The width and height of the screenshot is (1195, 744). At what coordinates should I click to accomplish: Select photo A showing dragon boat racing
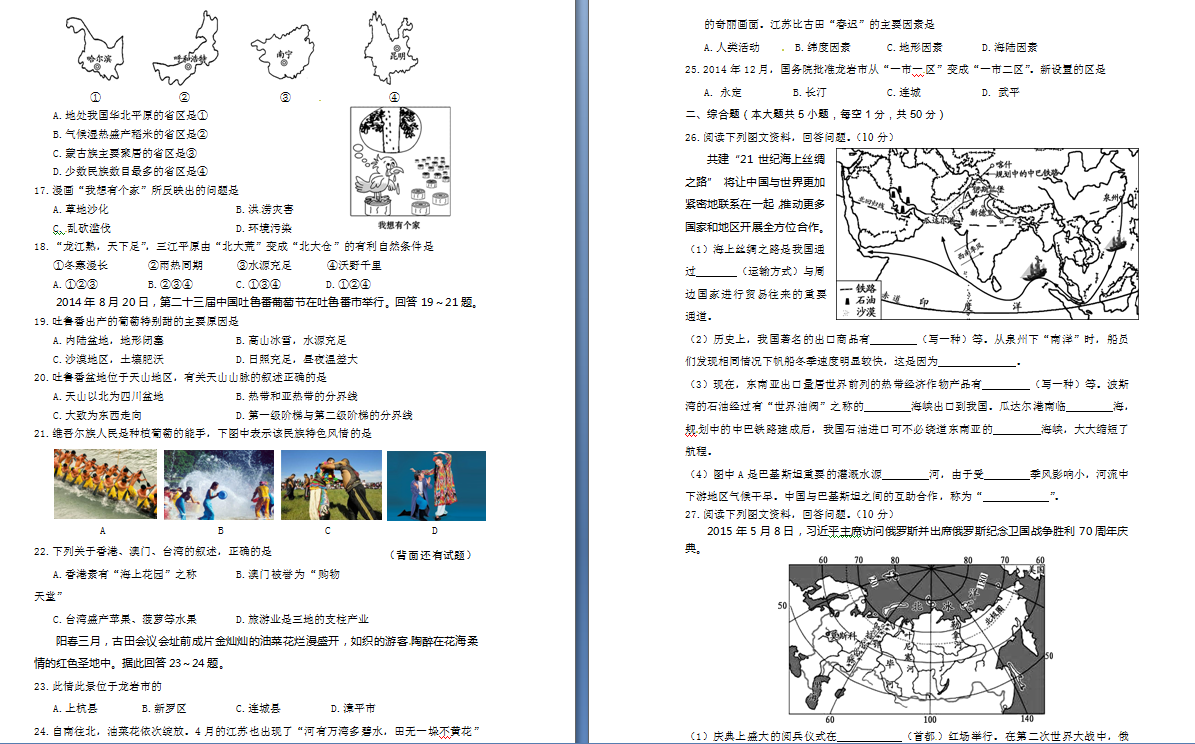click(x=104, y=484)
